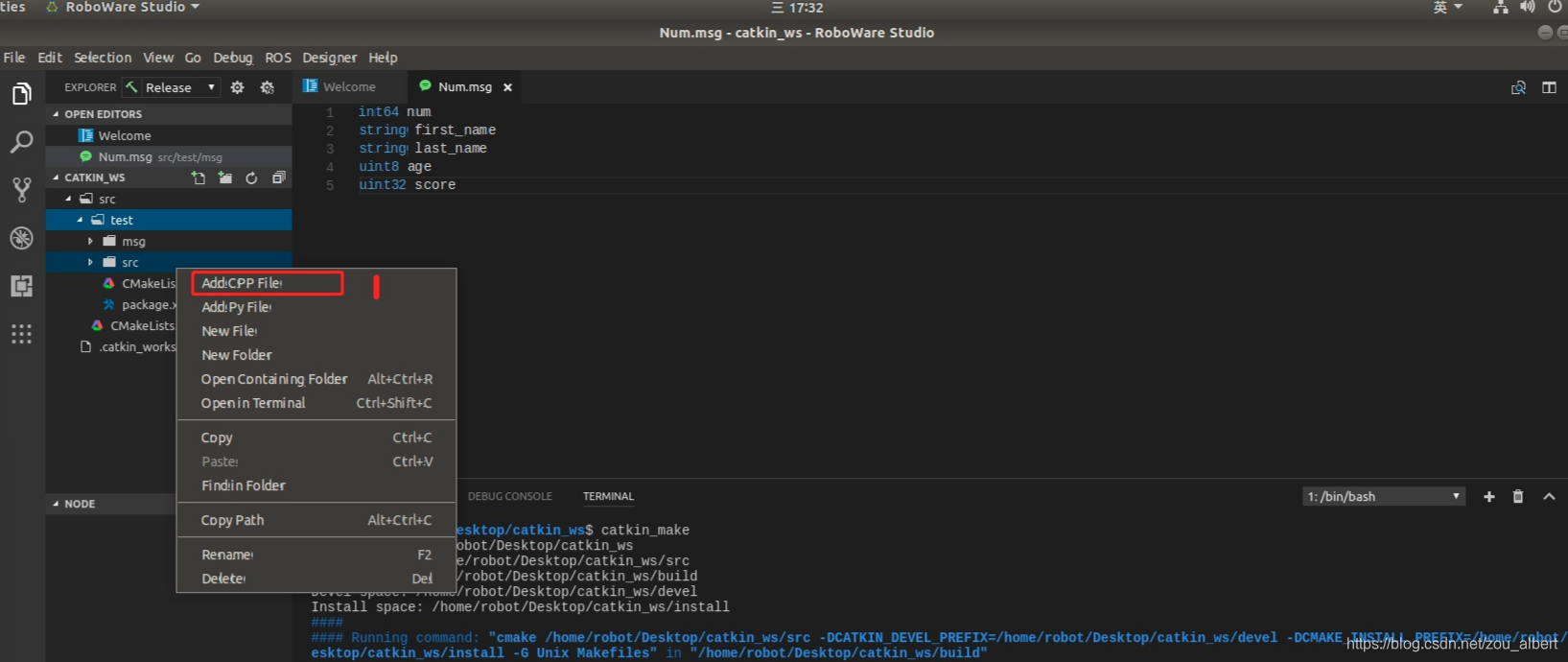Screen dimensions: 1568x662
Task: Click the build hammer icon beside Release
Action: click(x=131, y=87)
